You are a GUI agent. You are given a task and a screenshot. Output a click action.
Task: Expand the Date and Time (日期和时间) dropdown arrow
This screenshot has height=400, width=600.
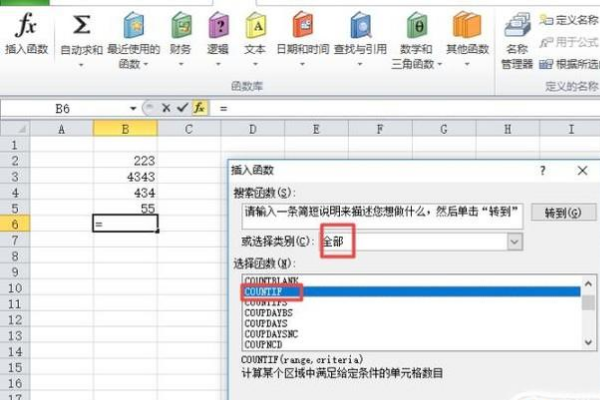pos(302,64)
